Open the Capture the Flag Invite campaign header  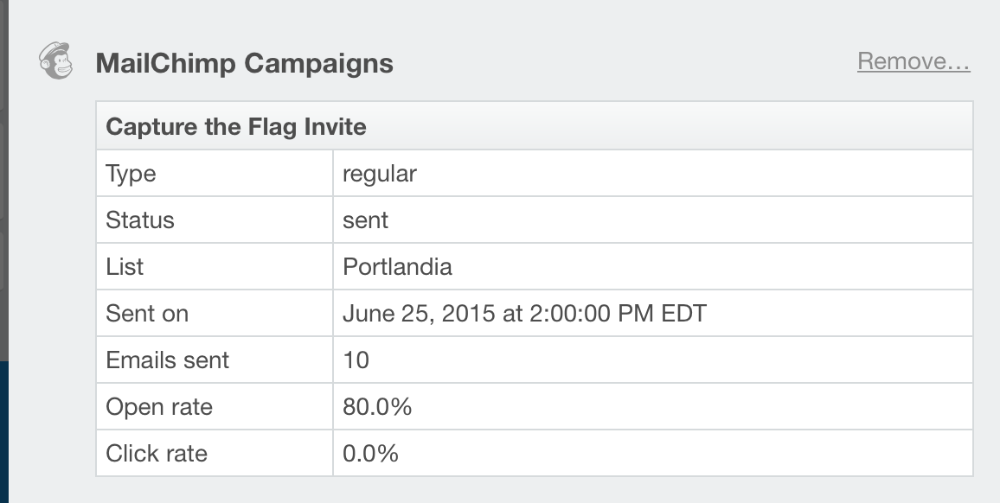point(236,127)
